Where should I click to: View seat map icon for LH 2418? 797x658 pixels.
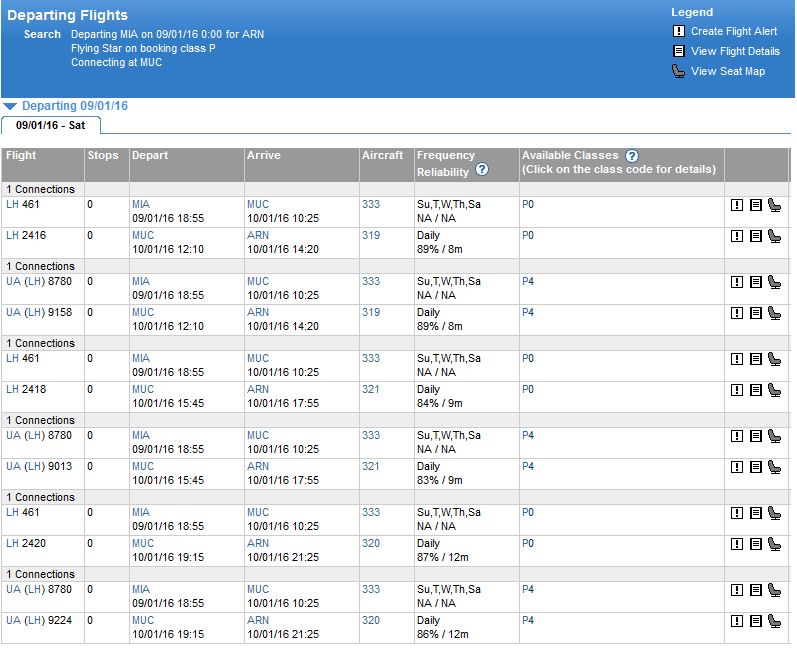(x=774, y=390)
